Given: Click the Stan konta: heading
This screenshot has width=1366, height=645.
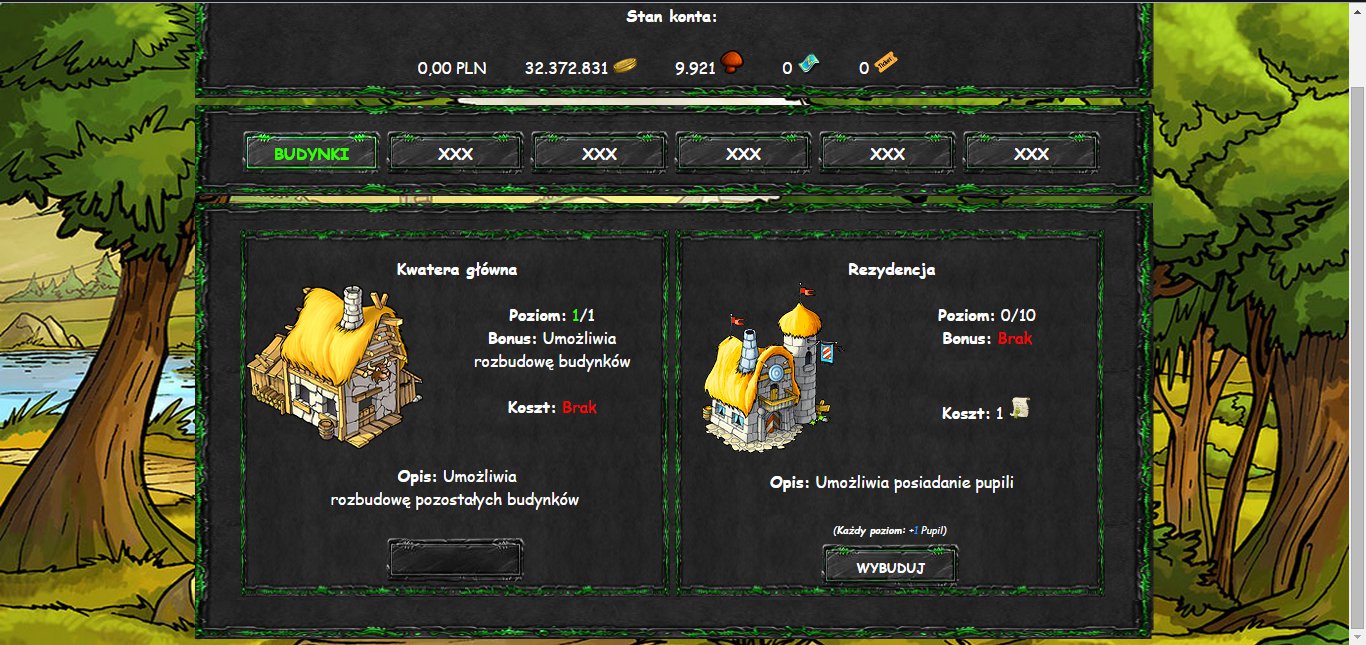Looking at the screenshot, I should (x=672, y=16).
